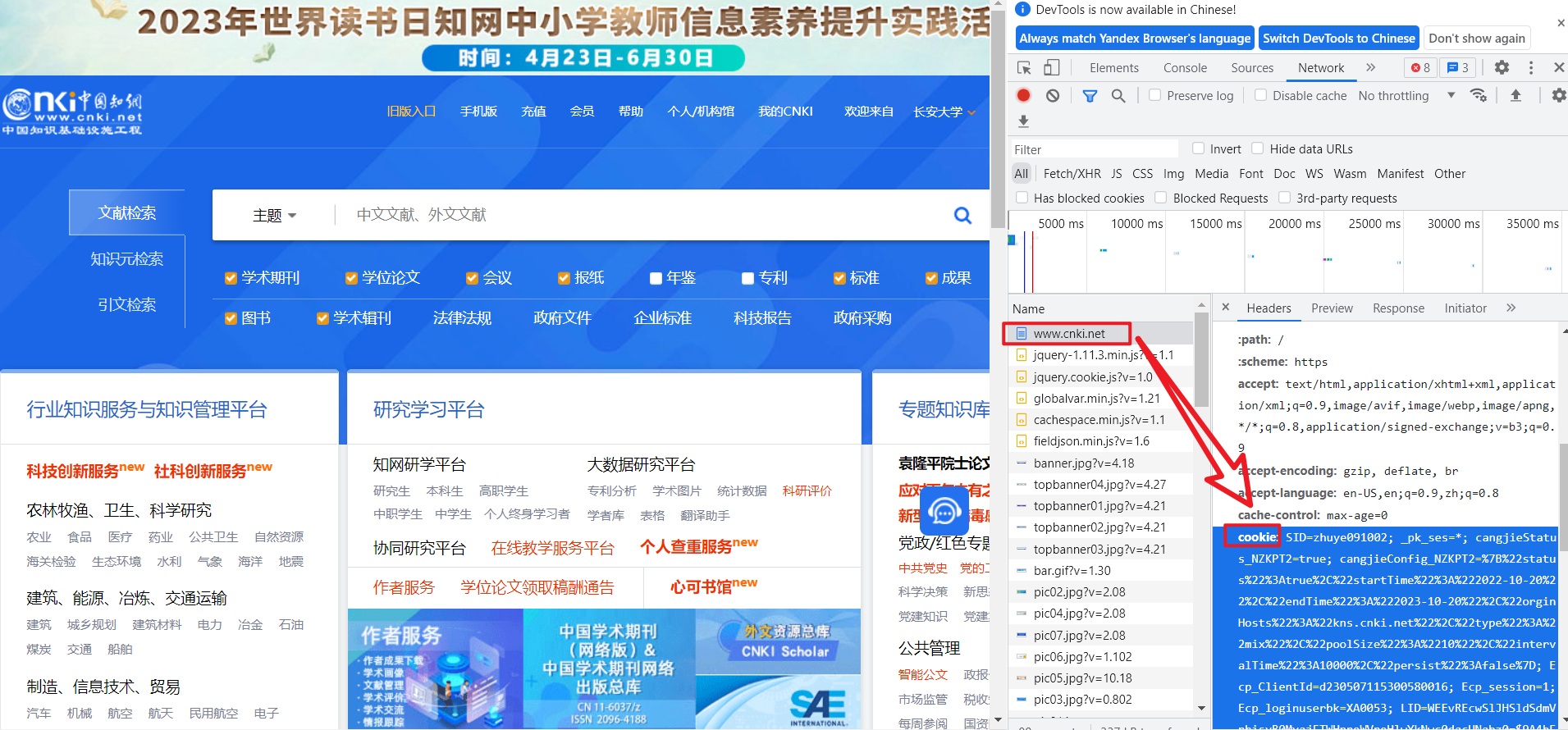Tick the Invert filter checkbox
Screen dimensions: 1568x730
(x=1198, y=148)
